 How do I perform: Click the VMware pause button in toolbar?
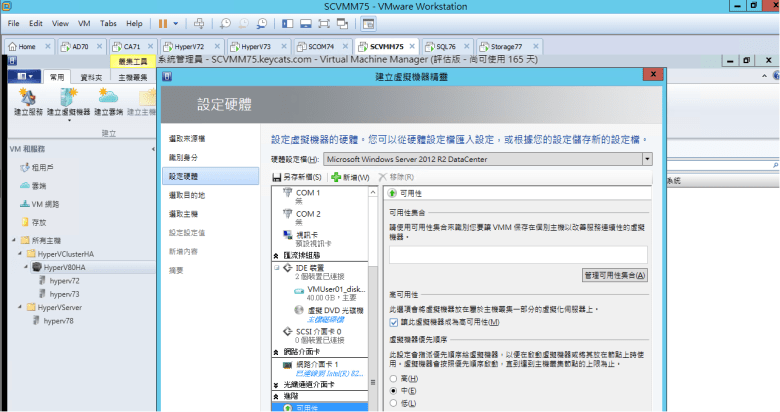pos(164,22)
